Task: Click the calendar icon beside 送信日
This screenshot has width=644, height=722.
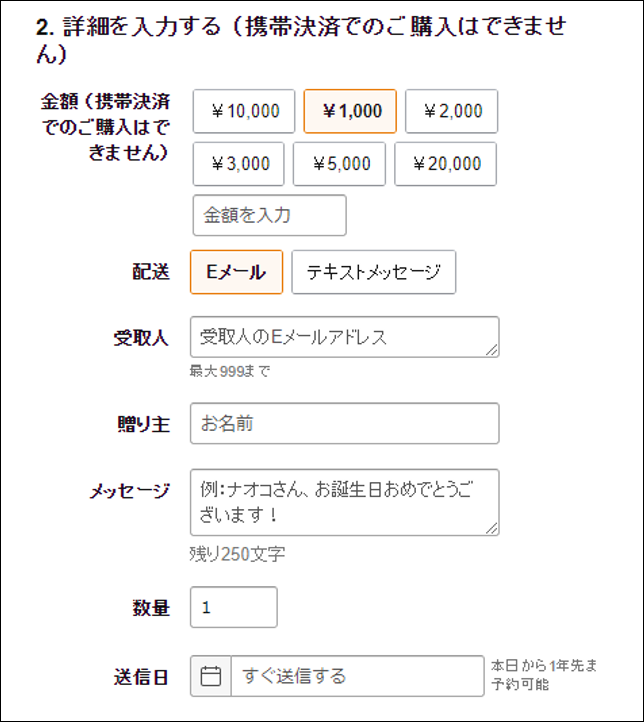Action: click(210, 676)
